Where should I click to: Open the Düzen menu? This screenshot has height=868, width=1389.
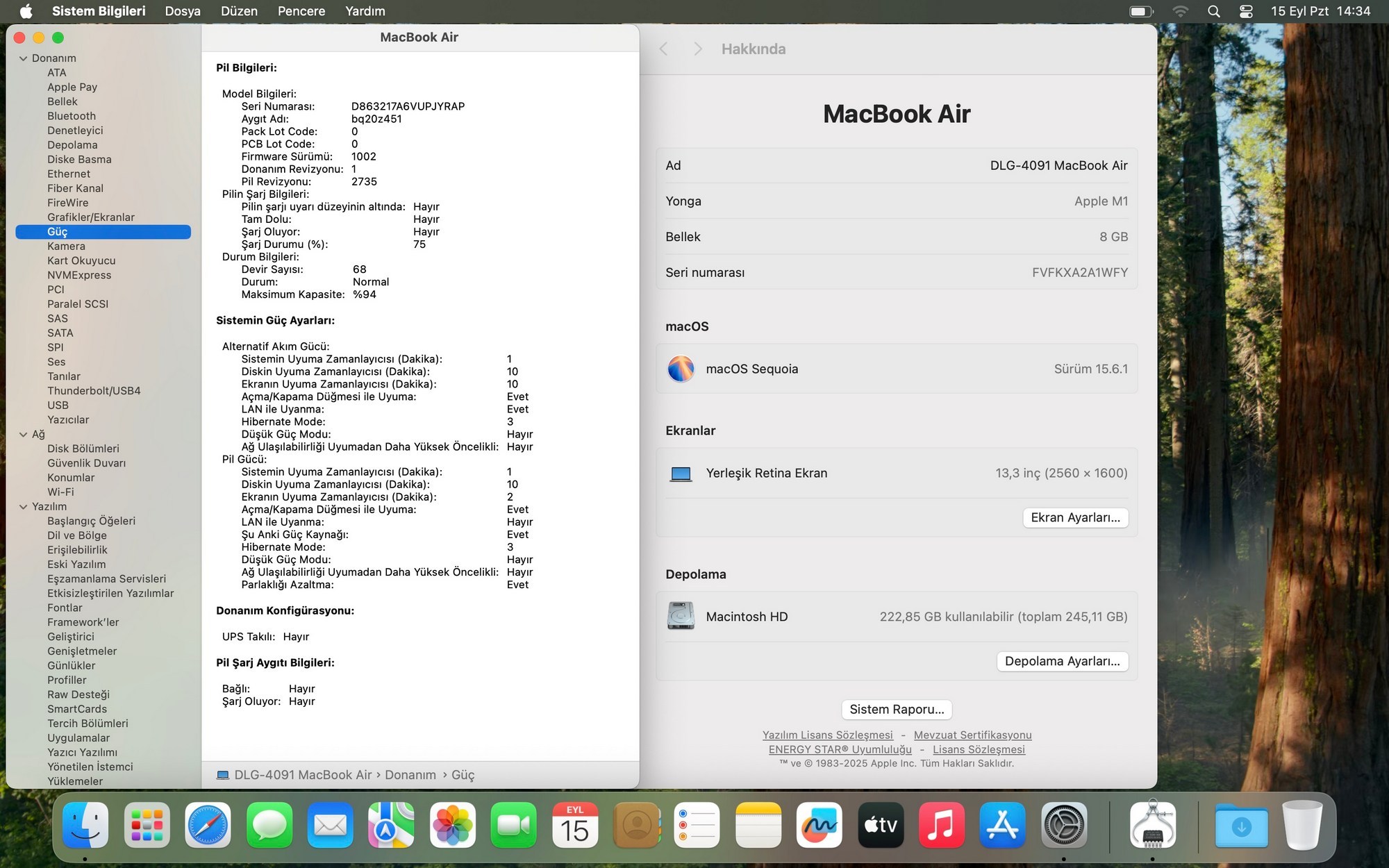239,11
